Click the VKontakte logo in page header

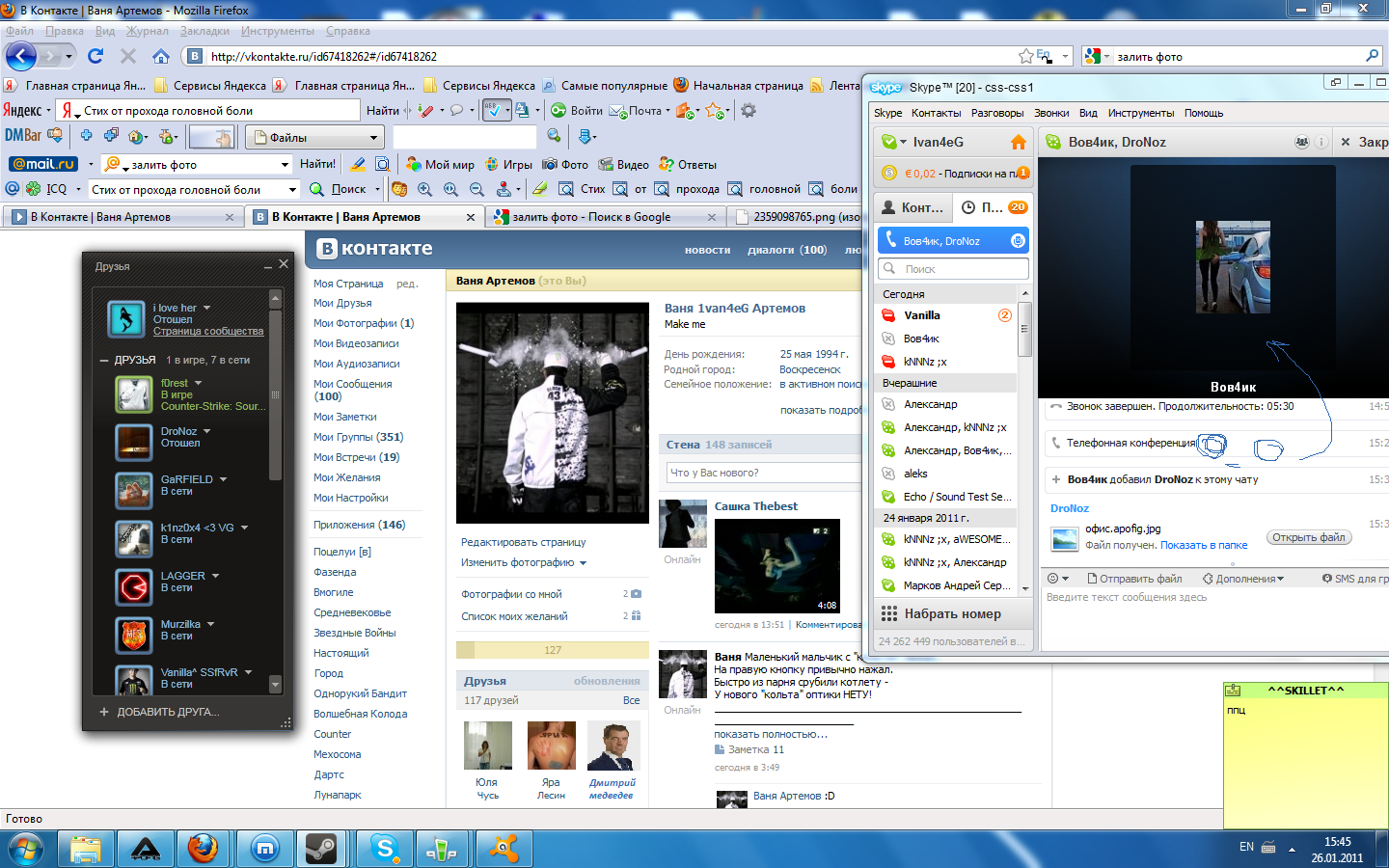pos(374,249)
